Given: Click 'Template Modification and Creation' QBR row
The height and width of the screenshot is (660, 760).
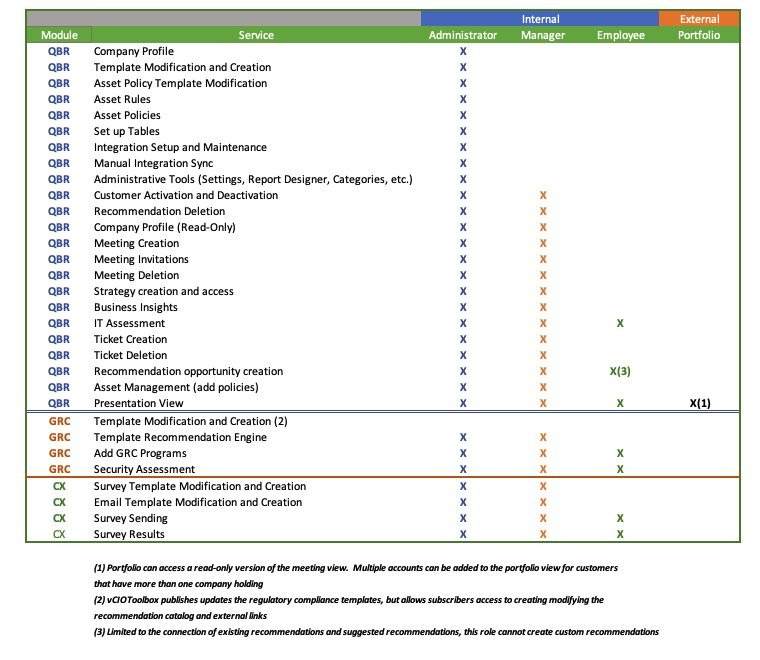Looking at the screenshot, I should 182,67.
